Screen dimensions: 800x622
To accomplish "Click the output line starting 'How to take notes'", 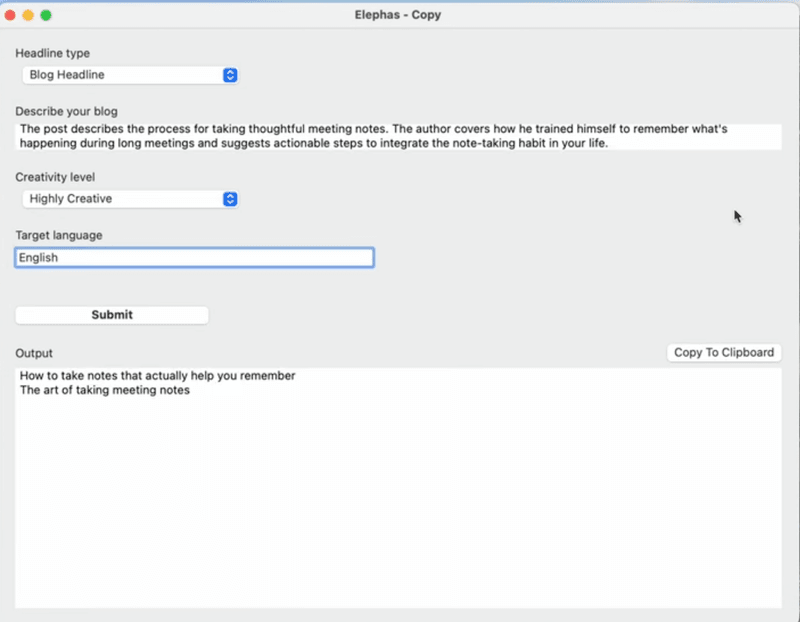I will 157,376.
